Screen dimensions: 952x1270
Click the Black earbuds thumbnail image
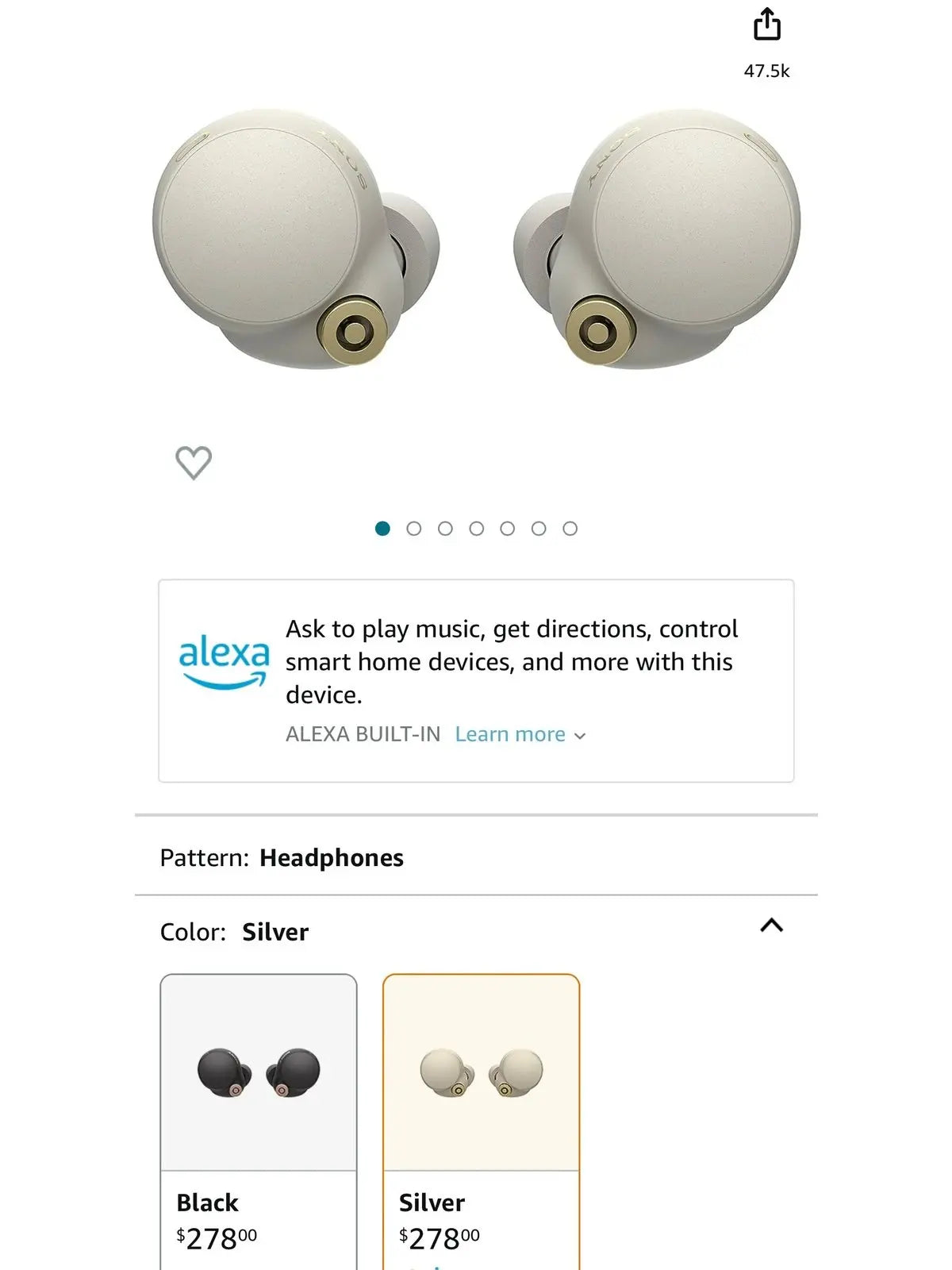(259, 1072)
